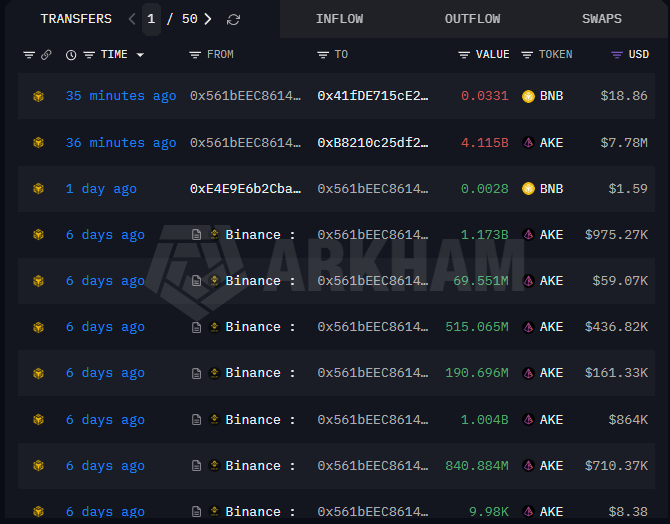The image size is (670, 524).
Task: Click BNB chain icon in $710.37K row
Action: (x=38, y=465)
